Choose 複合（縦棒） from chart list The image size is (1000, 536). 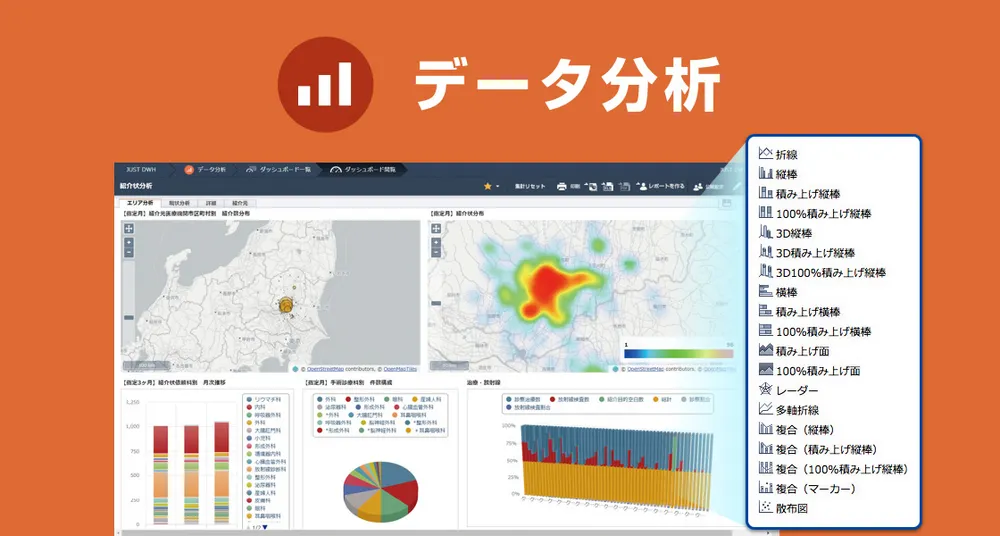click(x=797, y=429)
